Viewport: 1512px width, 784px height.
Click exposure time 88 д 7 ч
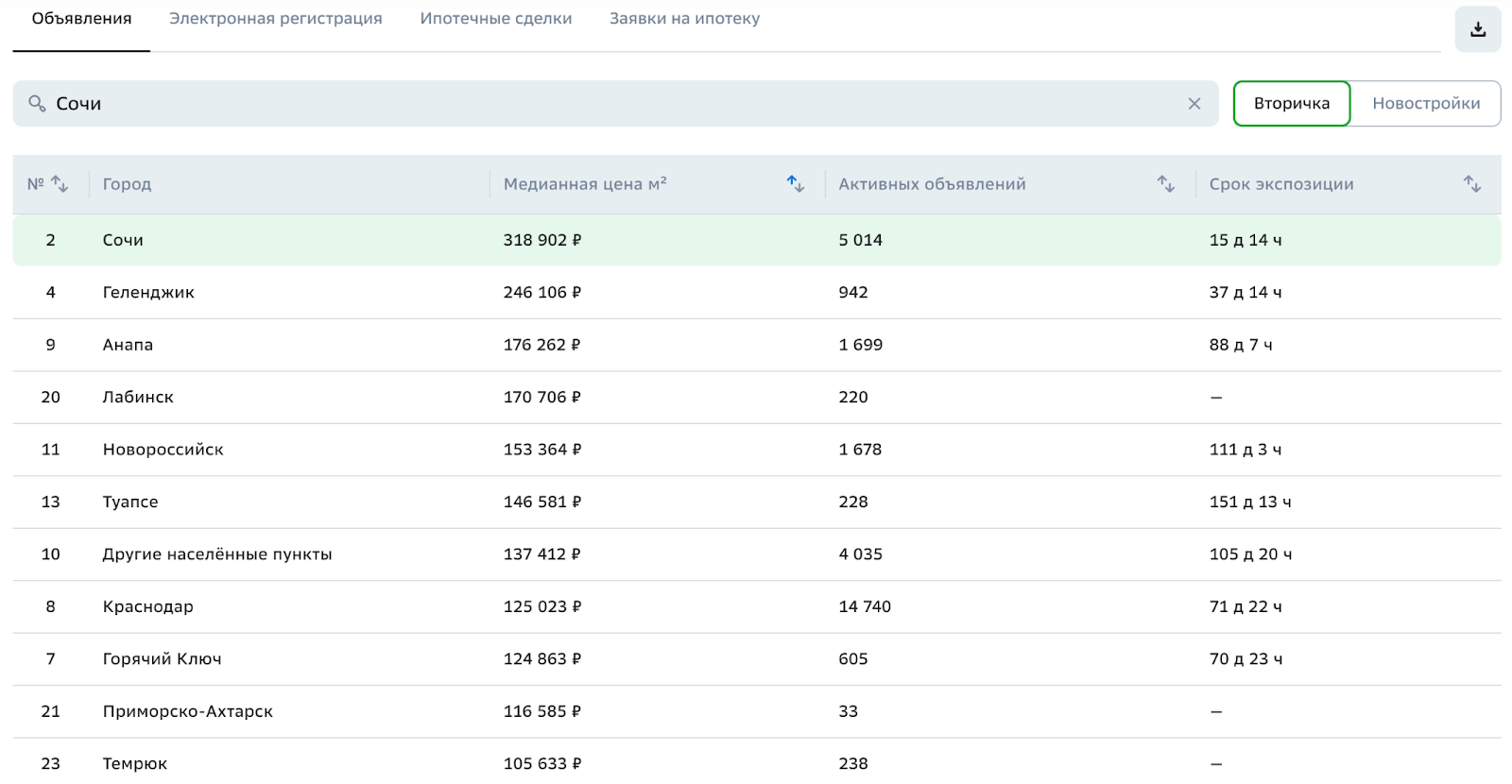(1241, 345)
